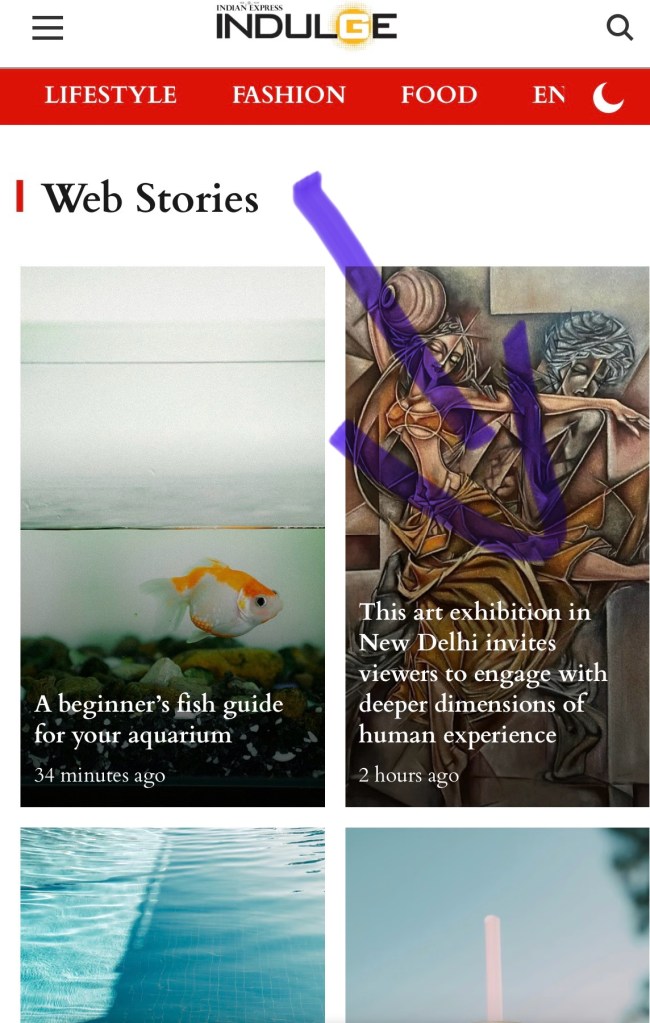Select the Food tab
Screen dimensions: 650x1023
[439, 95]
